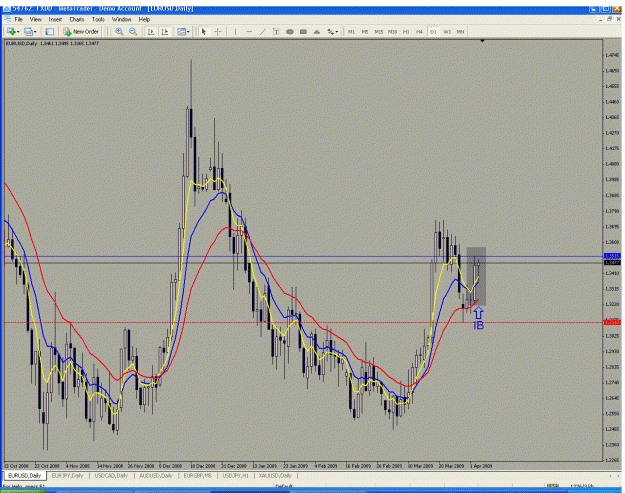
Task: Expand the new chart dropdown arrow
Action: tap(18, 32)
